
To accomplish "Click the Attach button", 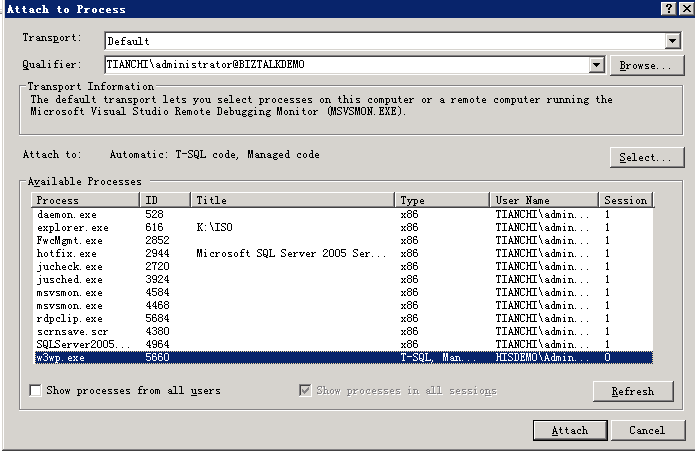I will coord(570,430).
